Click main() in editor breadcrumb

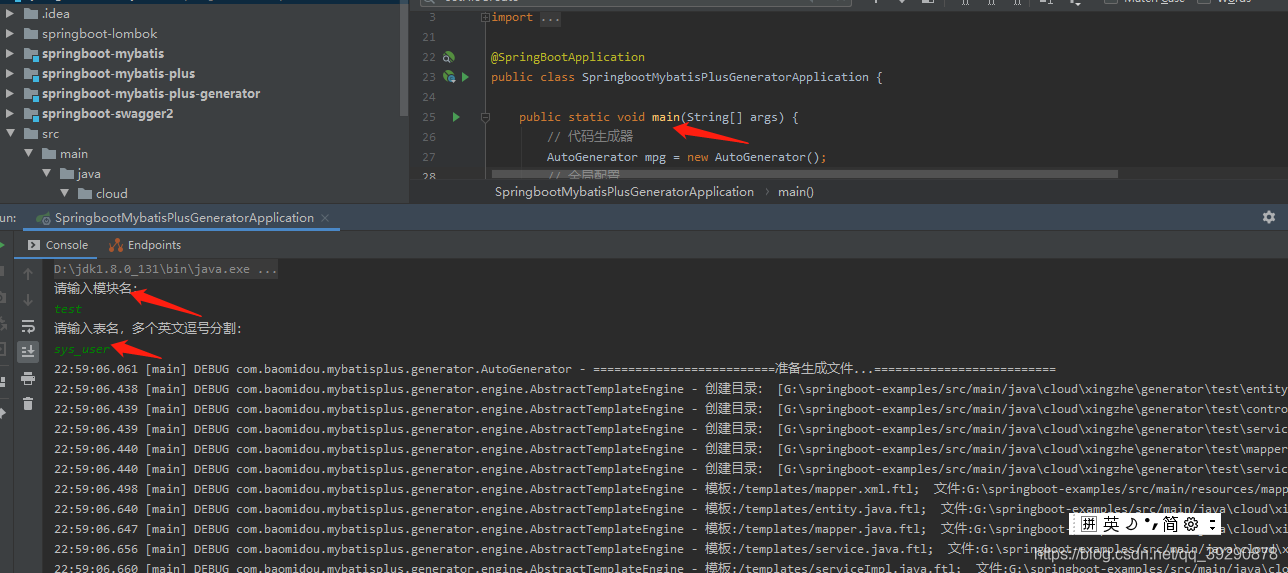coord(796,191)
